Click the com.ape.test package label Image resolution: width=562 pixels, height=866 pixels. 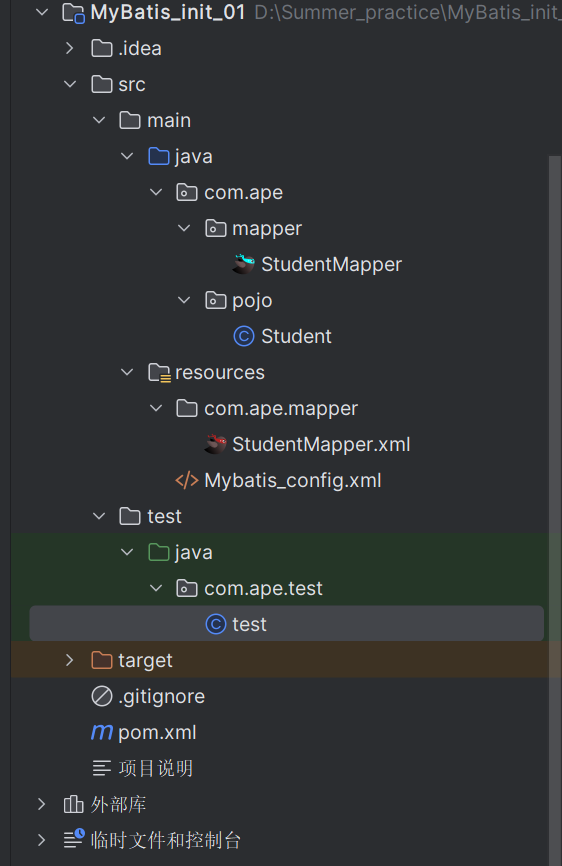(263, 589)
